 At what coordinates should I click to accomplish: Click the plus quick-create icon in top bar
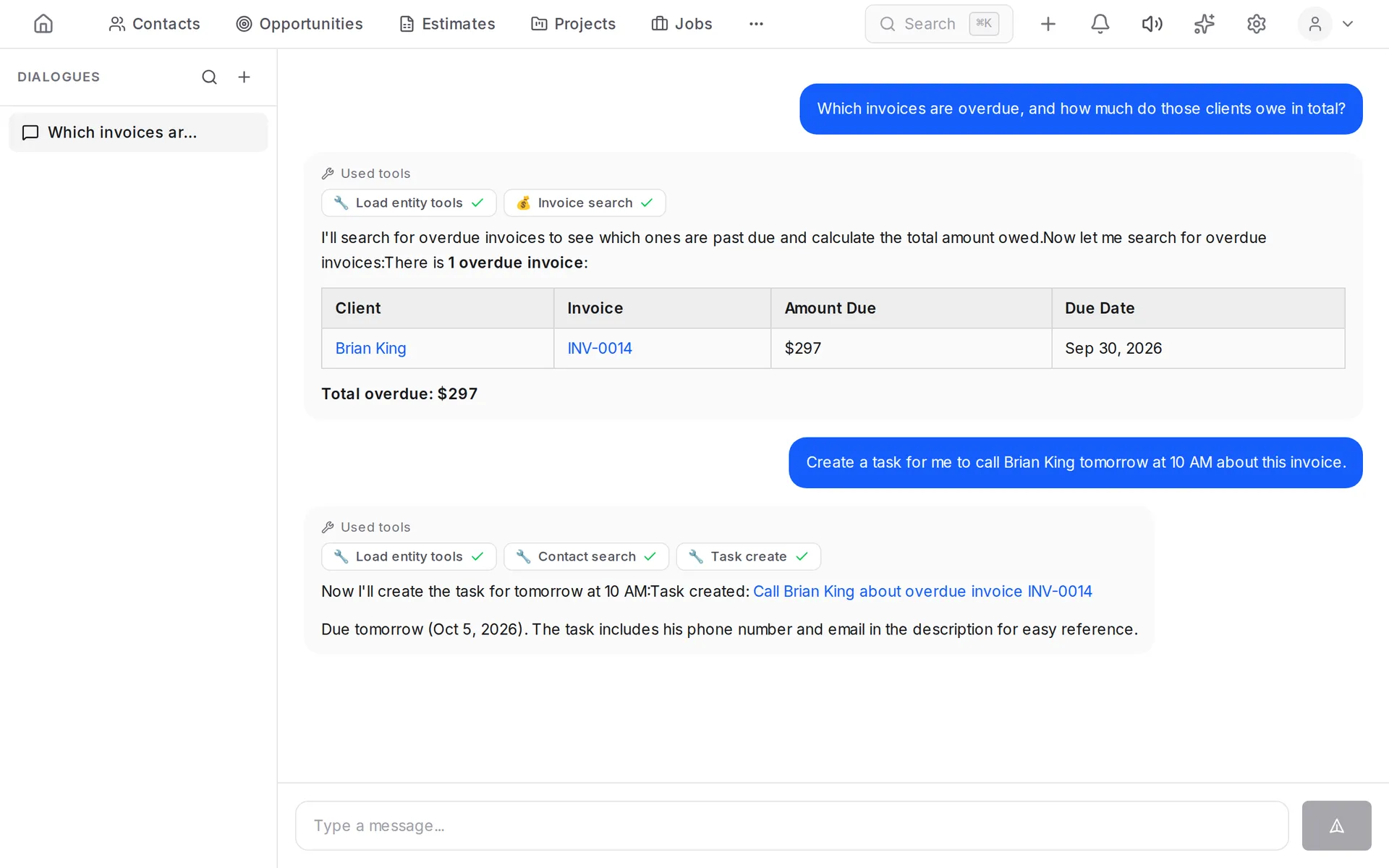tap(1048, 24)
